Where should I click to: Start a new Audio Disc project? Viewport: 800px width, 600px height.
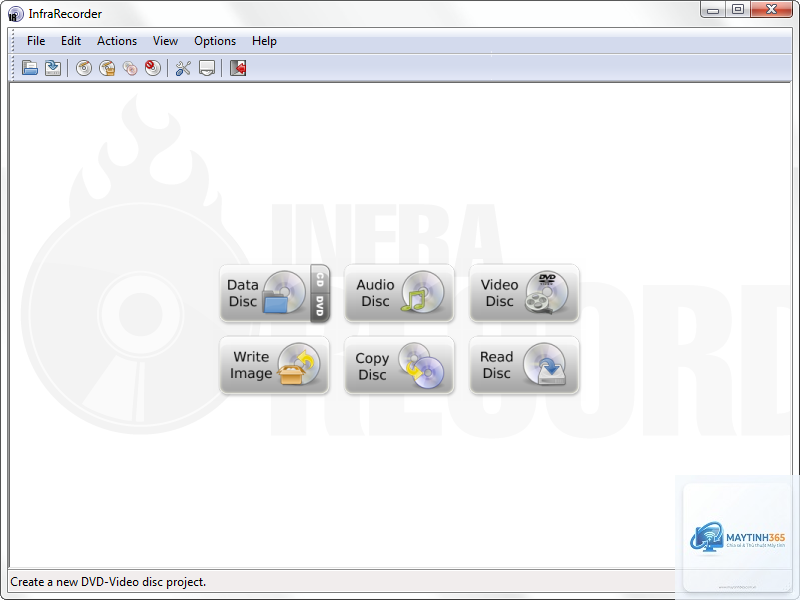point(399,293)
